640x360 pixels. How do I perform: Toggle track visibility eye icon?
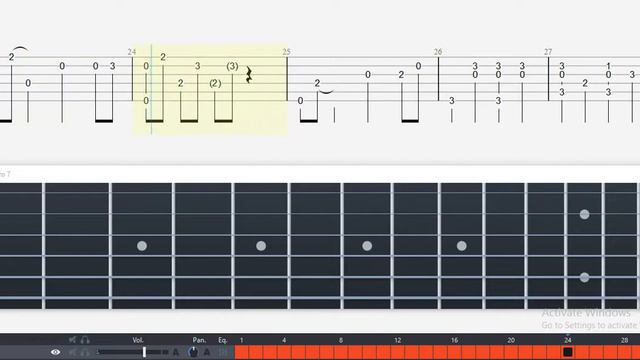pyautogui.click(x=56, y=352)
